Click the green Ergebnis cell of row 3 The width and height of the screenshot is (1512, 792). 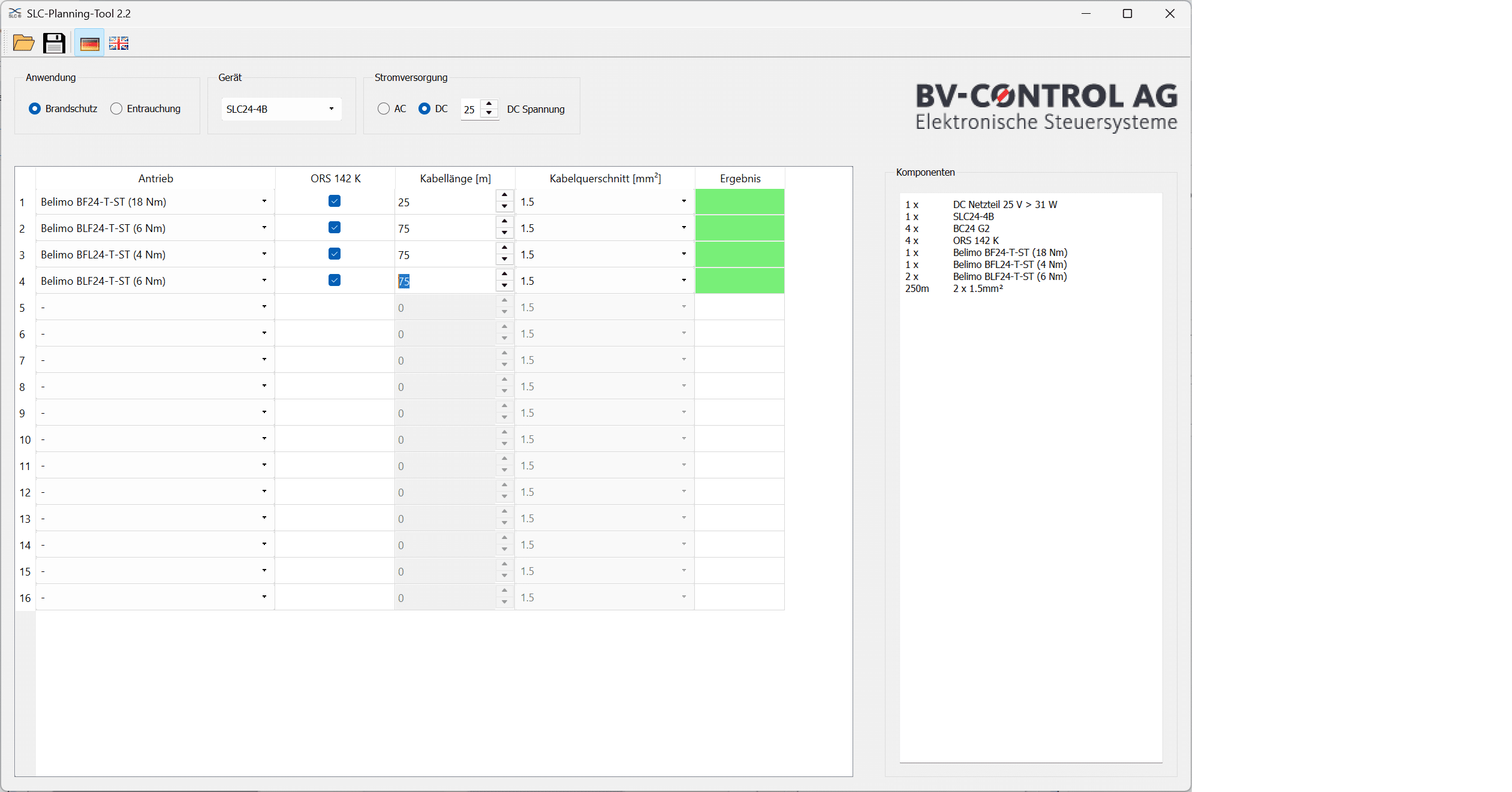tap(740, 254)
